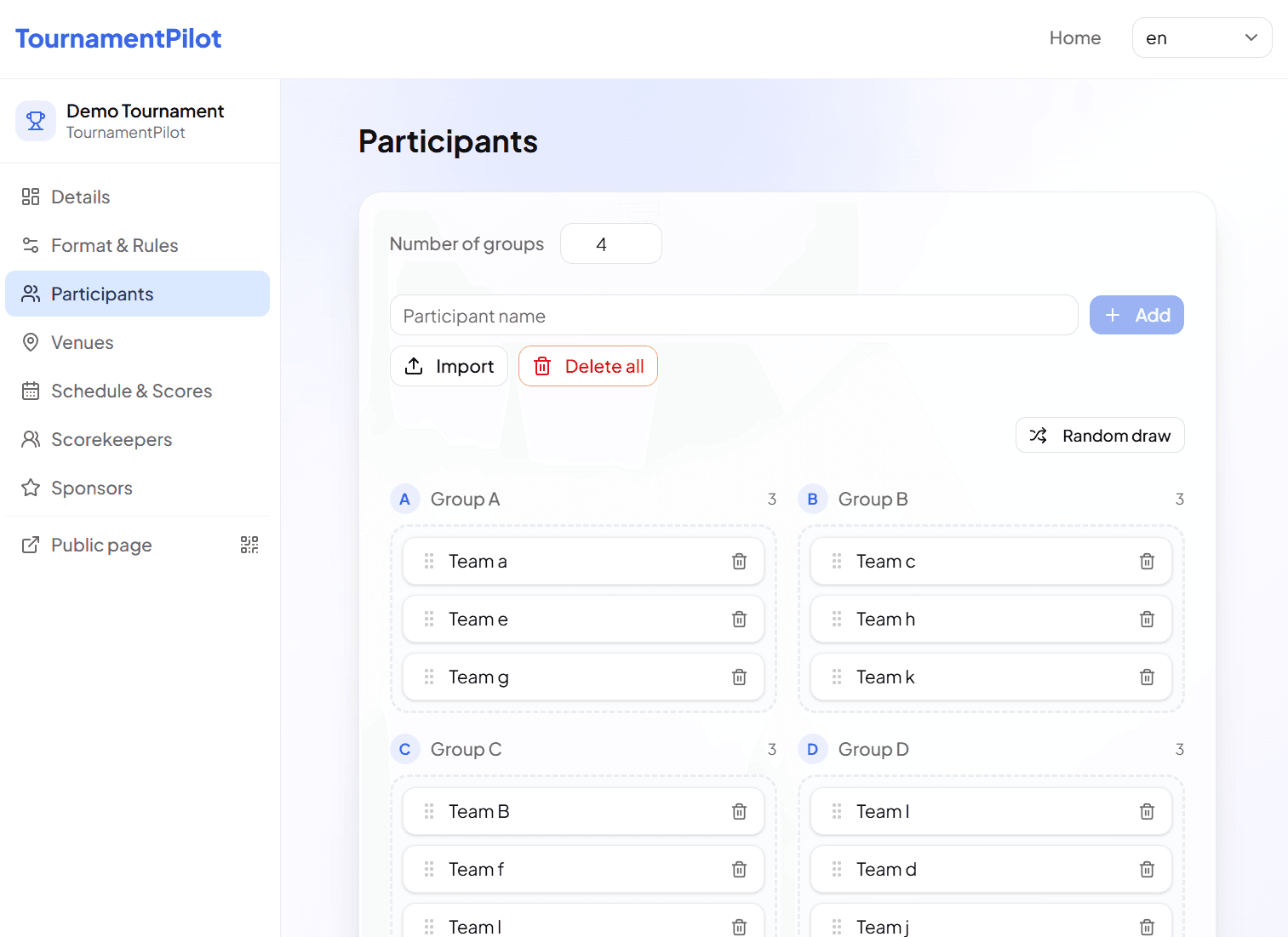Open the Details section
1288x937 pixels.
point(138,197)
